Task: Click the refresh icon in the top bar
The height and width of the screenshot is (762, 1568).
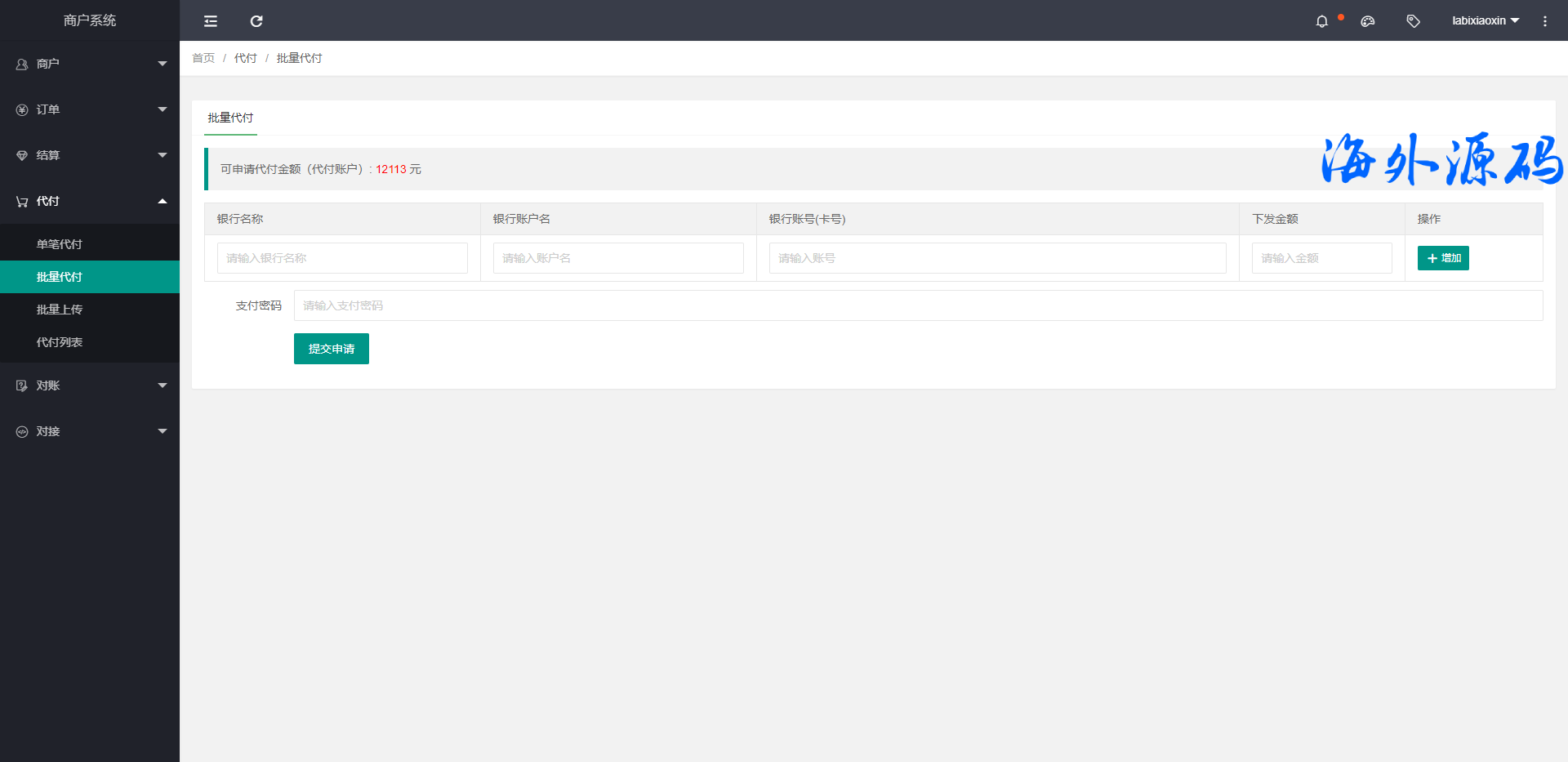Action: pyautogui.click(x=256, y=21)
